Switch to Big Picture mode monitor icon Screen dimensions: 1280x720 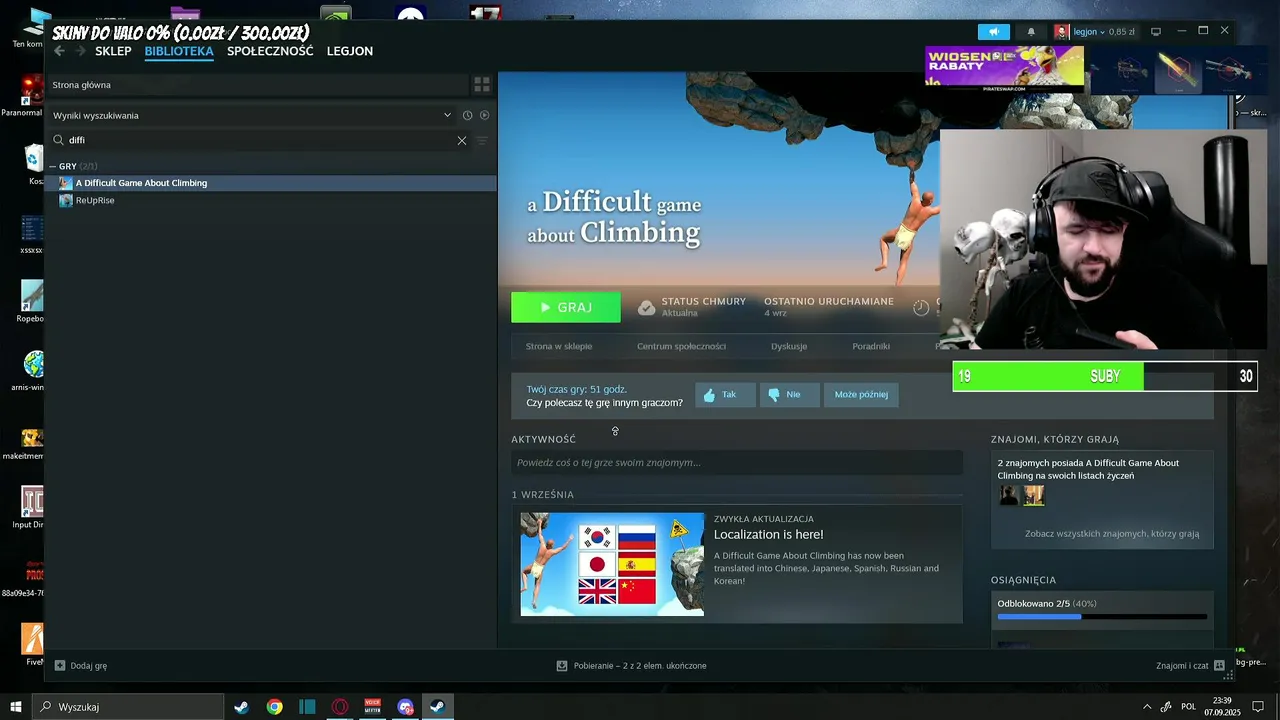(x=1156, y=32)
